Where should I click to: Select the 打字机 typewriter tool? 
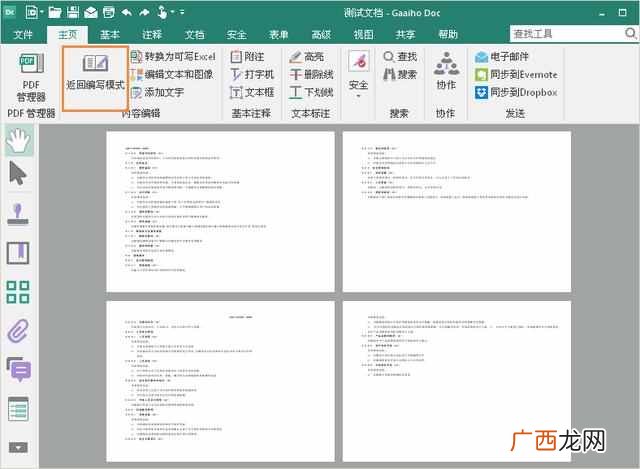tap(252, 74)
